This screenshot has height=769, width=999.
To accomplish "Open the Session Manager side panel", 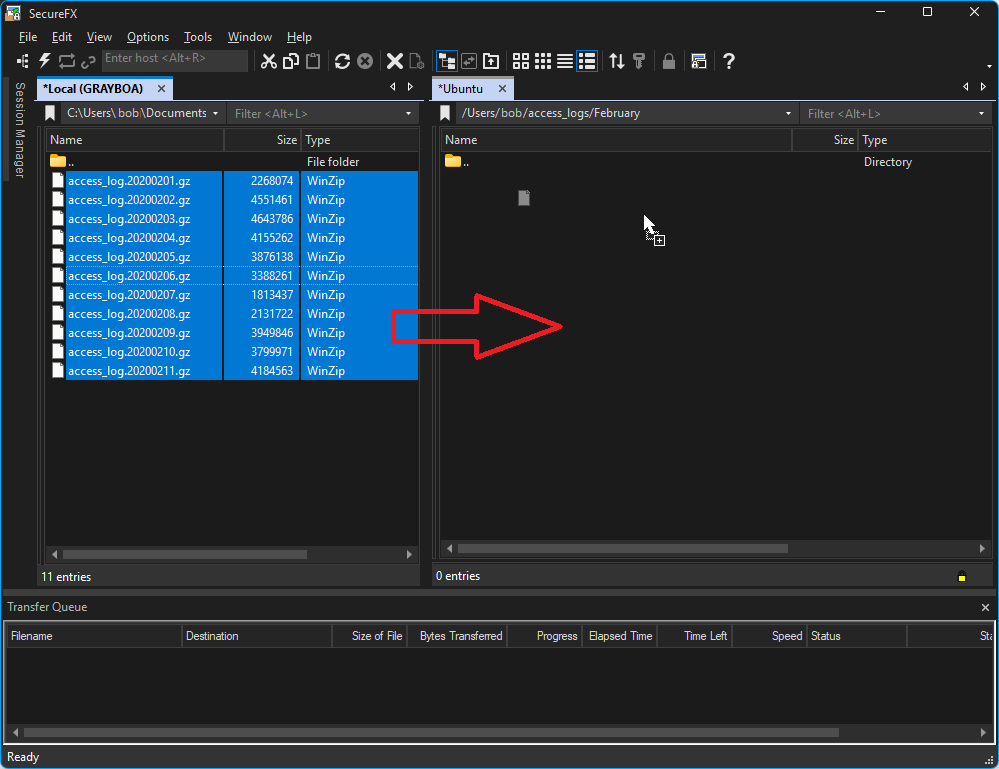I will point(18,130).
